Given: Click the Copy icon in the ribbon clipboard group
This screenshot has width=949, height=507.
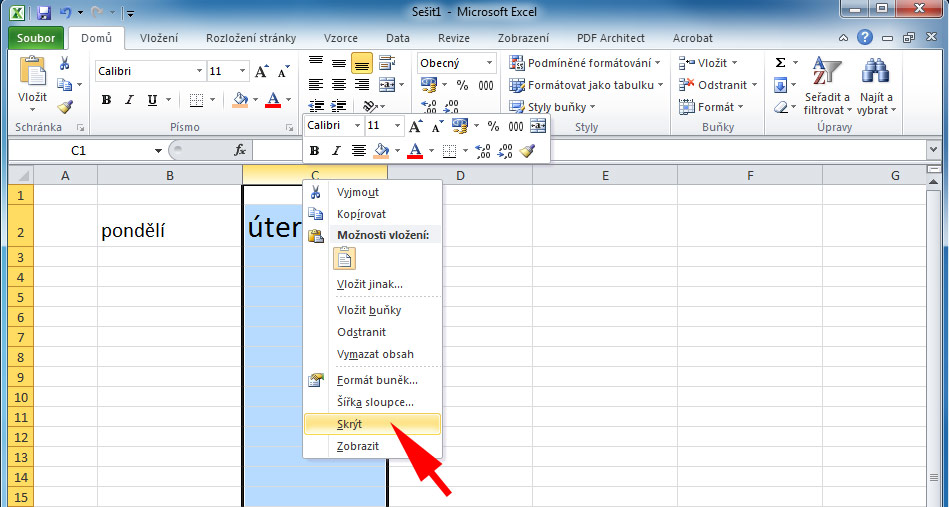Looking at the screenshot, I should pyautogui.click(x=64, y=85).
